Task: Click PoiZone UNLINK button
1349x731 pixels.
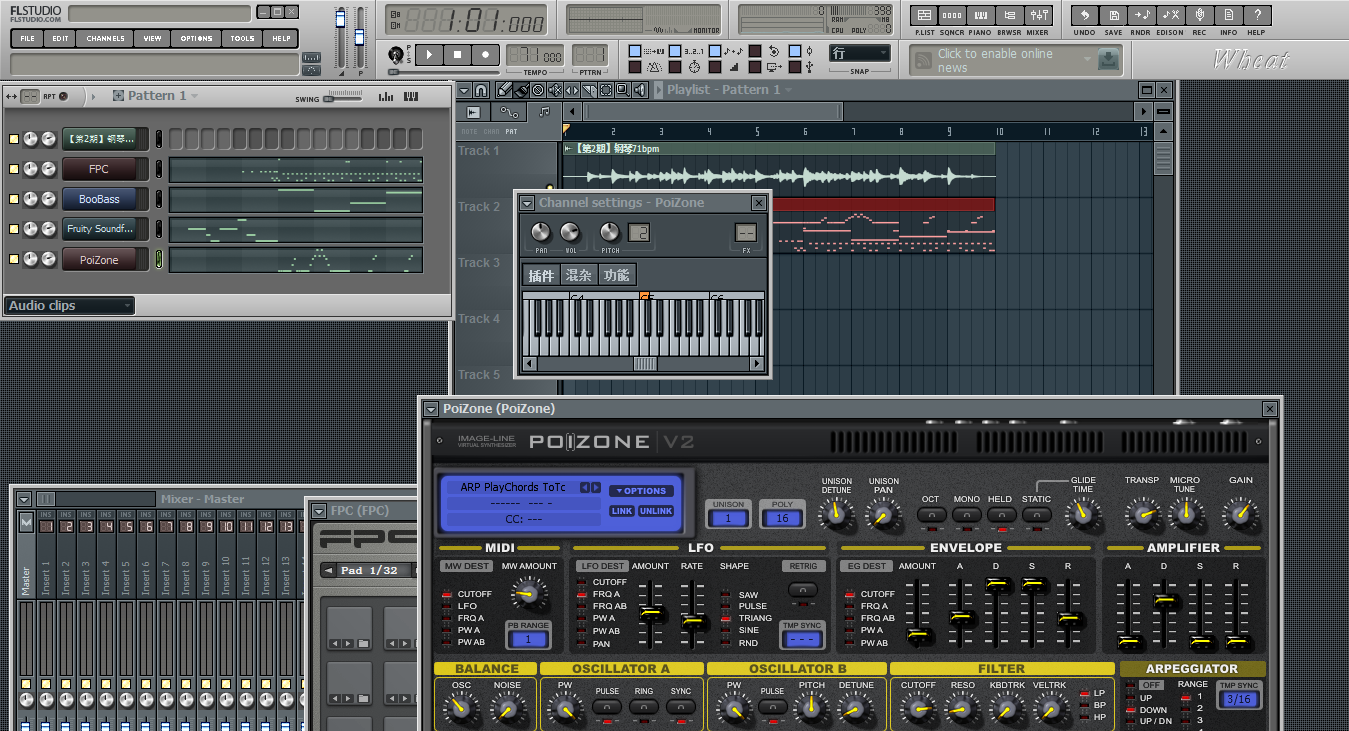Action: 656,511
